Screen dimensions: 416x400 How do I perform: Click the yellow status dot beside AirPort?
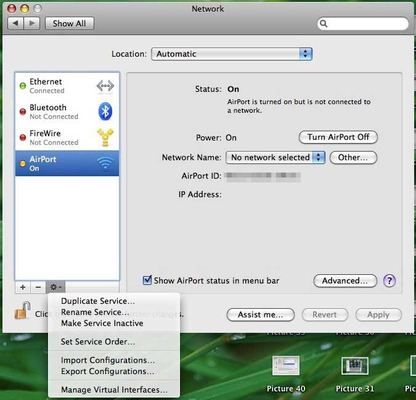pos(23,163)
